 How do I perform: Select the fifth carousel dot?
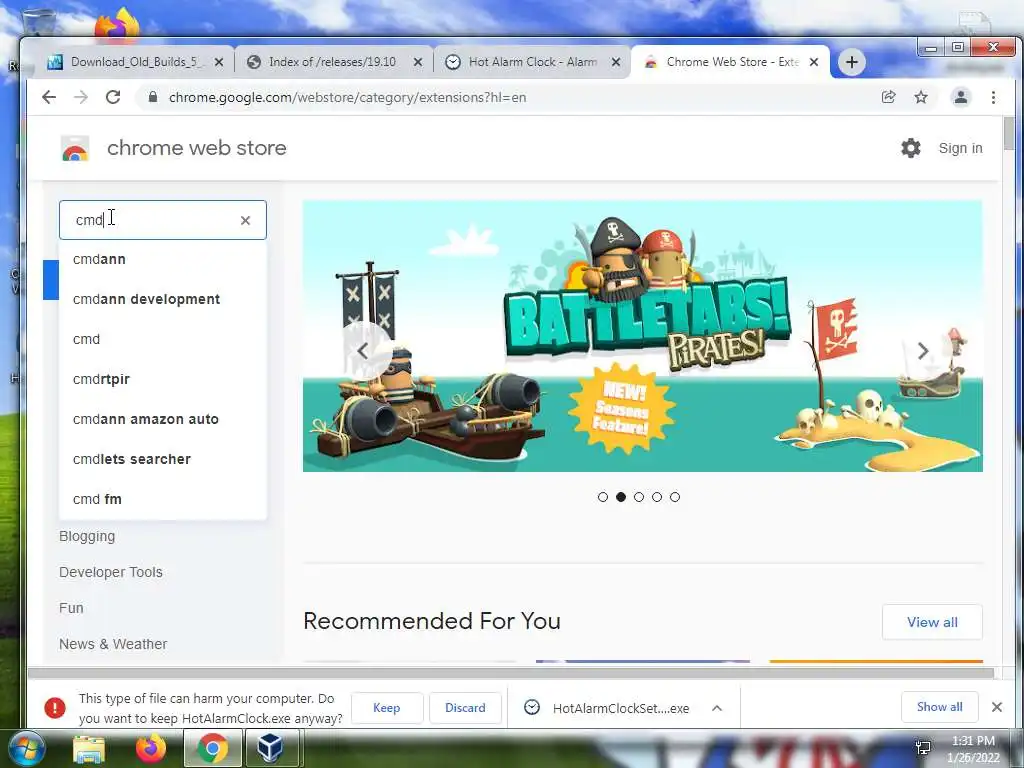point(675,497)
